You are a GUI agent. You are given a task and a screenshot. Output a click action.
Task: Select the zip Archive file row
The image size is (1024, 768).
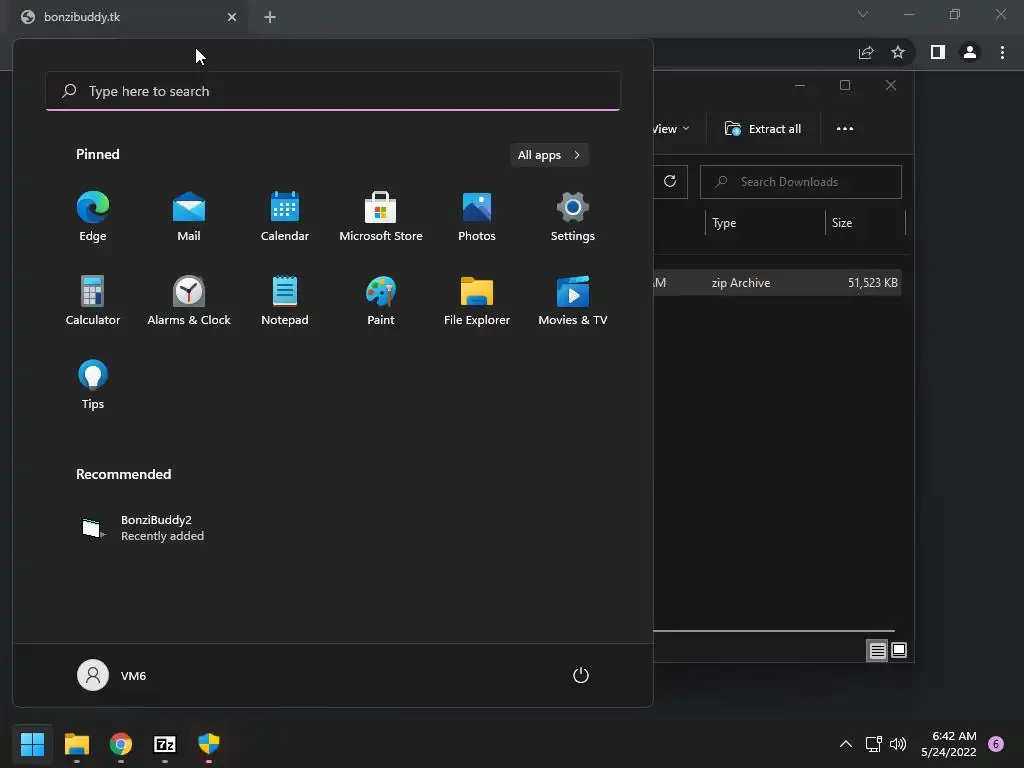click(x=777, y=283)
